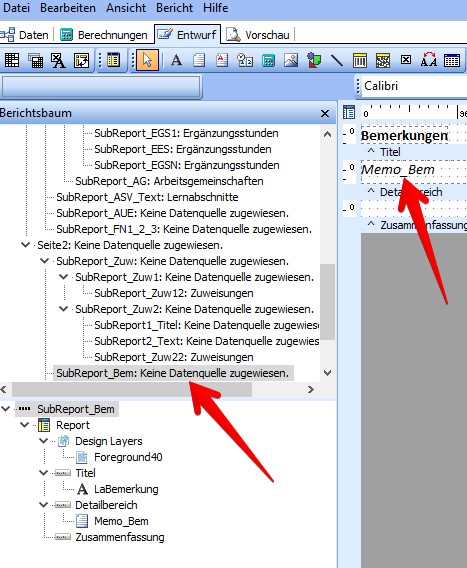Collapse the Detailbereich node in object tree
This screenshot has height=568, width=467.
43,505
